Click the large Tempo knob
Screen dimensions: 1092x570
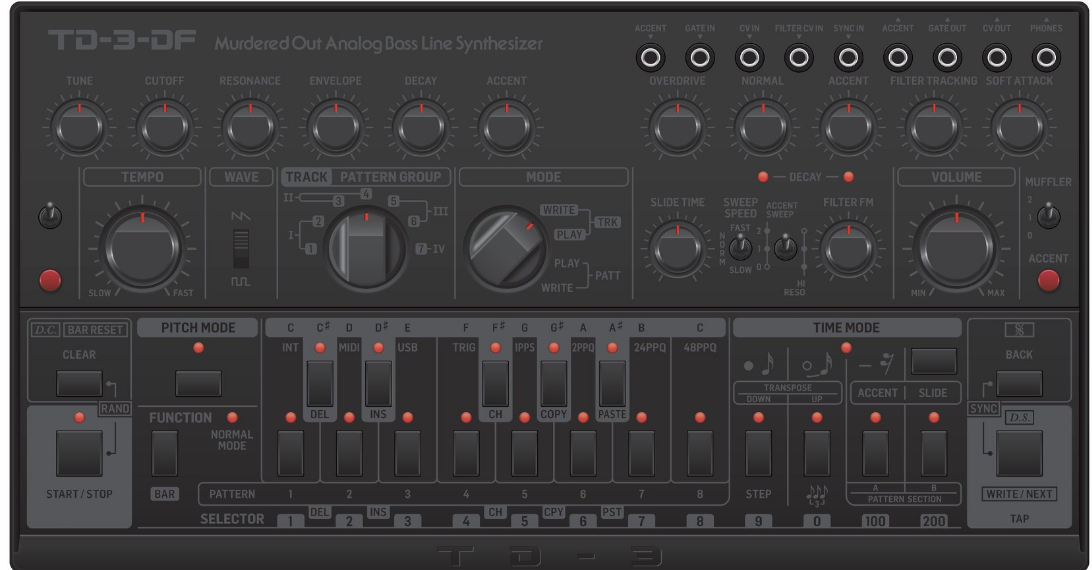tap(143, 247)
